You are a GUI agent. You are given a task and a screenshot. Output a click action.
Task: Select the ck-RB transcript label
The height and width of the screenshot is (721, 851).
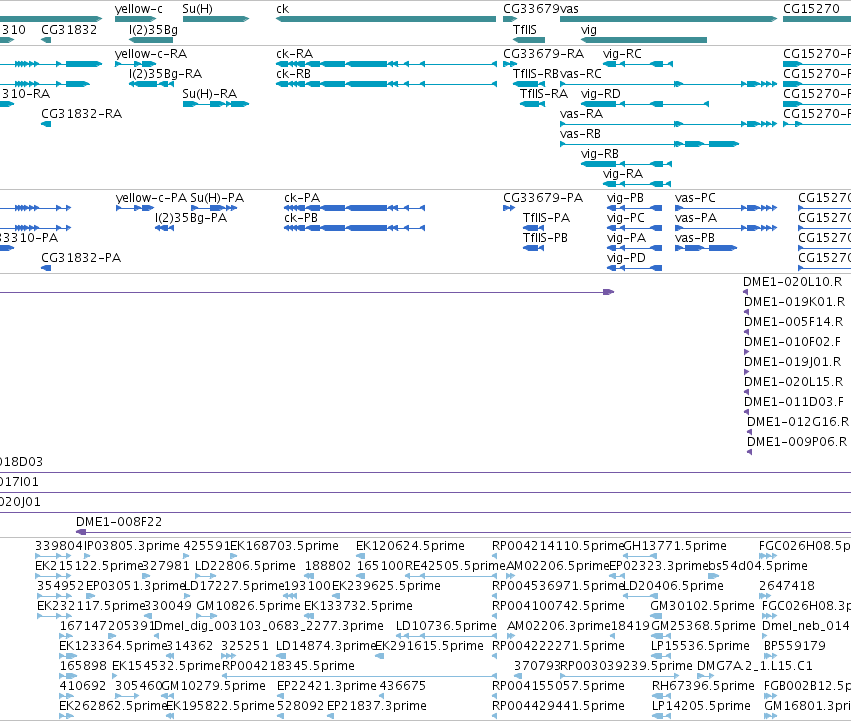[294, 73]
